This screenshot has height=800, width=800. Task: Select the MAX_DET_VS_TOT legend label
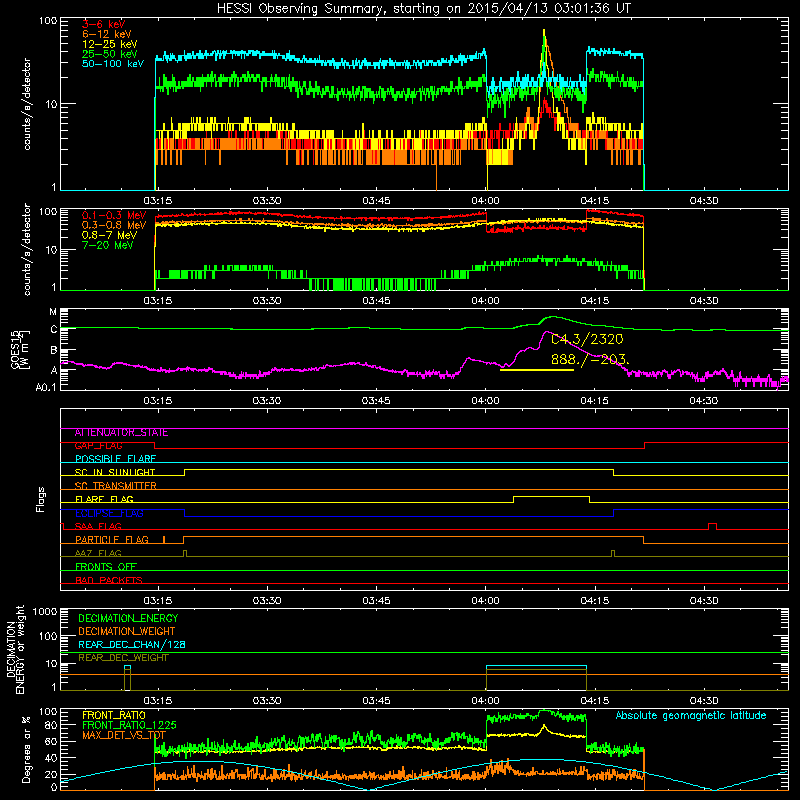pyautogui.click(x=123, y=735)
